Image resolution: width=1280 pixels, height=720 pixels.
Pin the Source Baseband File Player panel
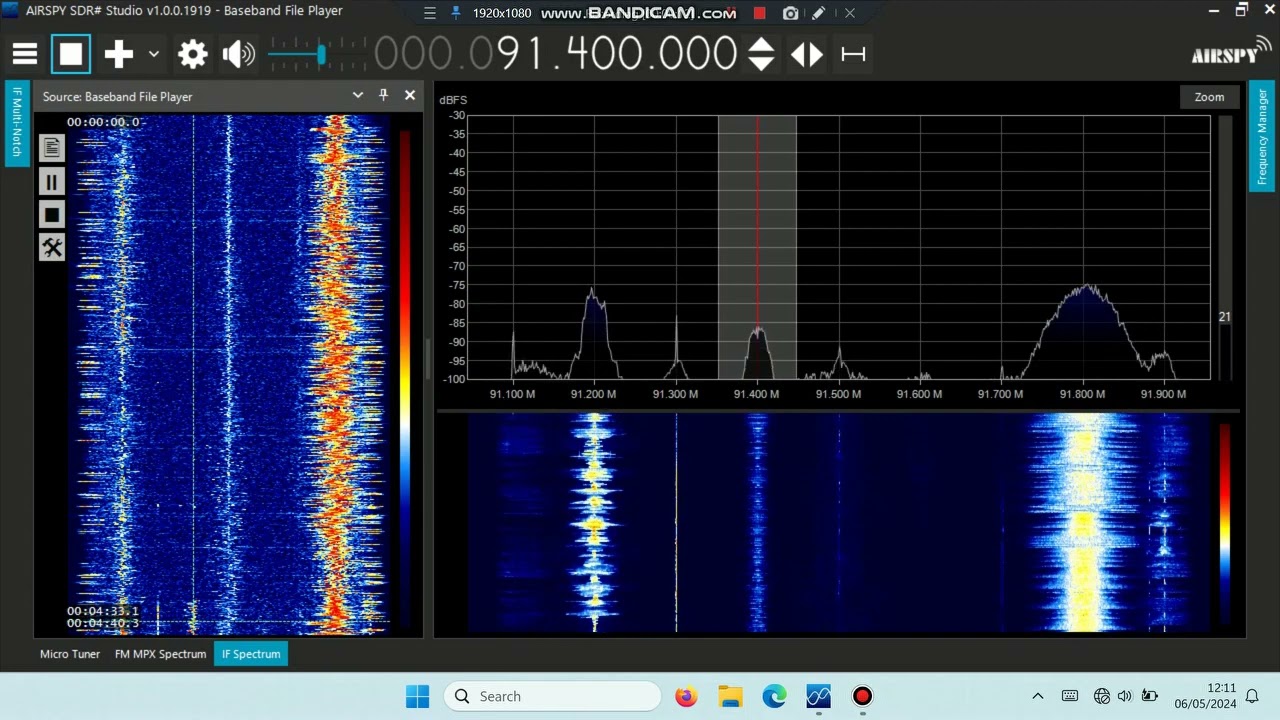pyautogui.click(x=383, y=95)
